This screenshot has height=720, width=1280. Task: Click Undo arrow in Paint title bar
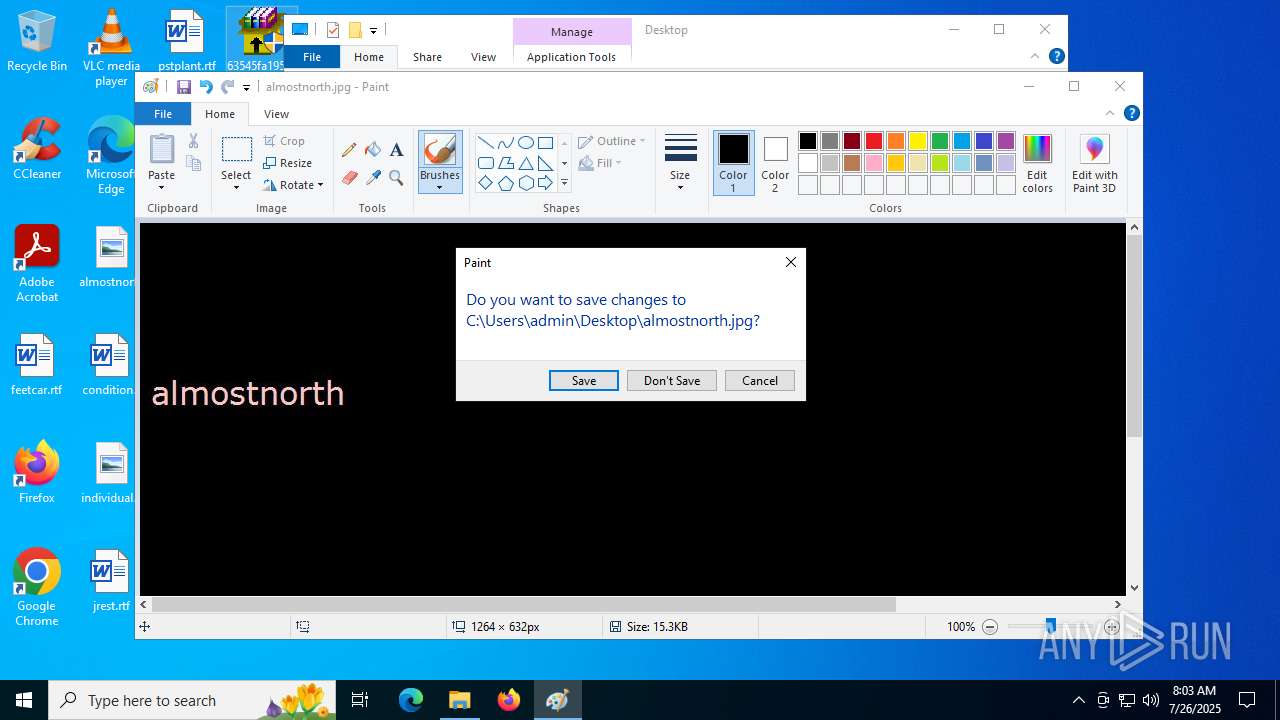point(206,87)
